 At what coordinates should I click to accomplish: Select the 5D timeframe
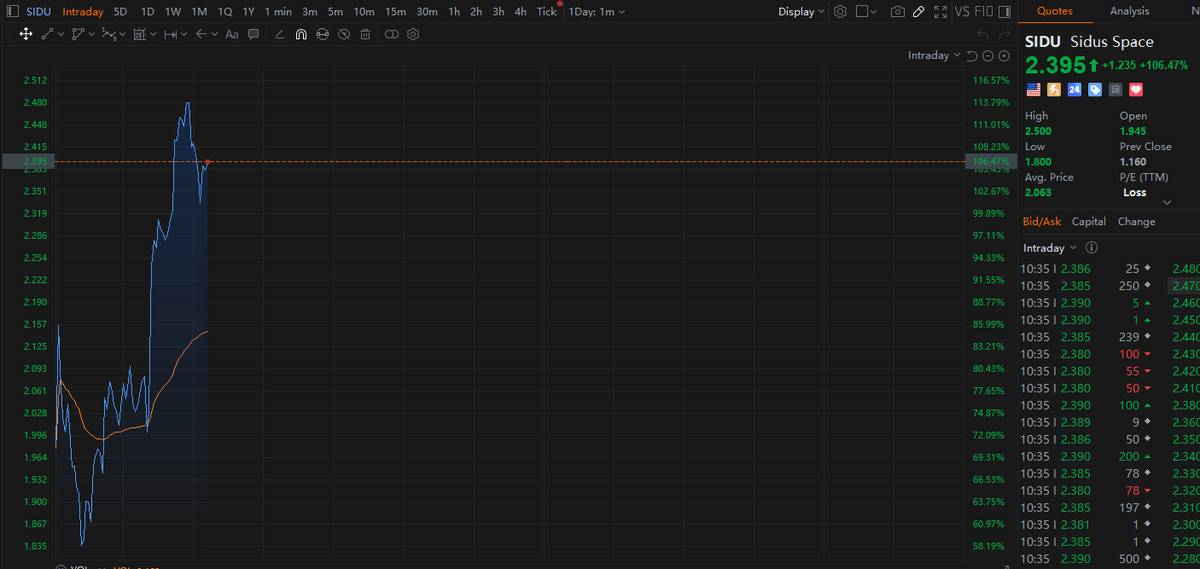[x=120, y=12]
